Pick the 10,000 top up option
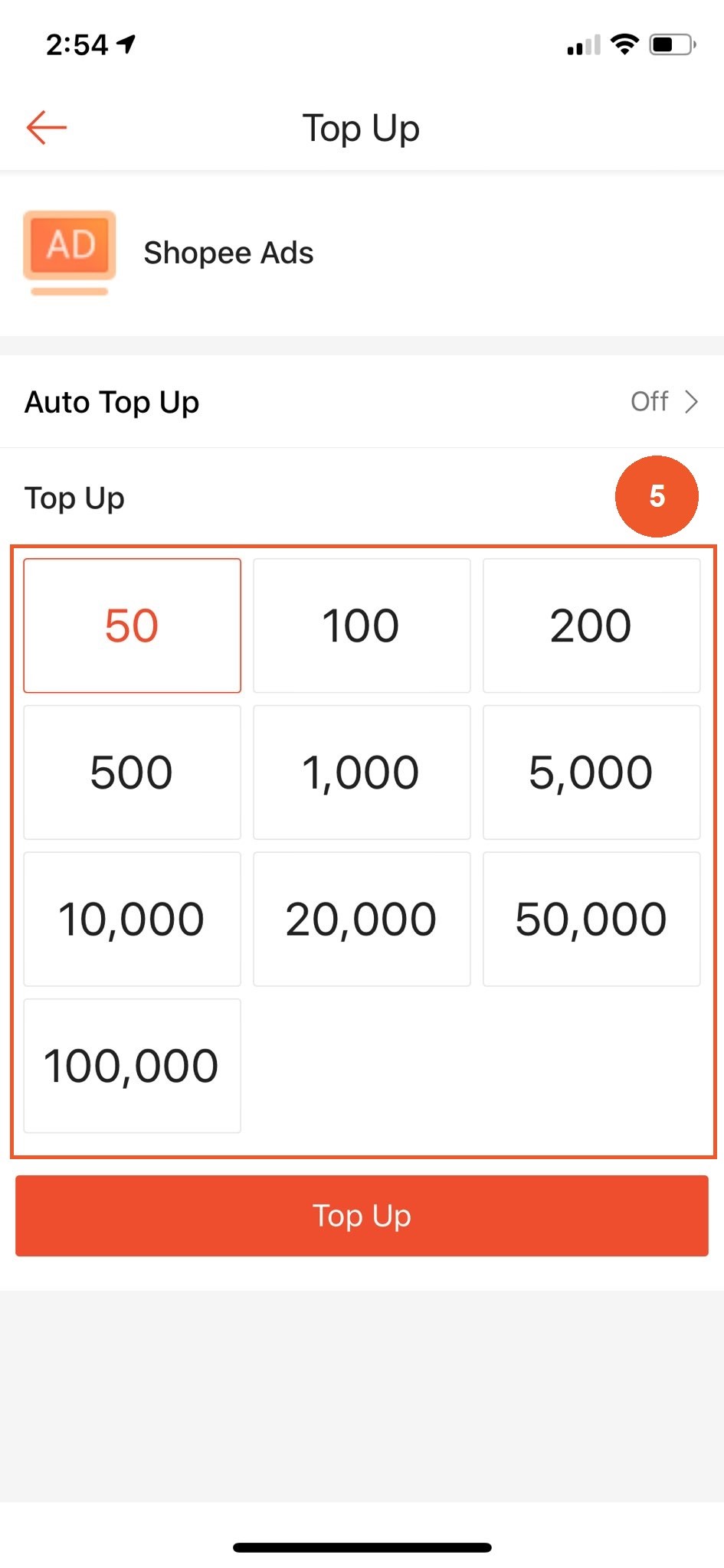Viewport: 724px width, 1568px height. point(132,919)
